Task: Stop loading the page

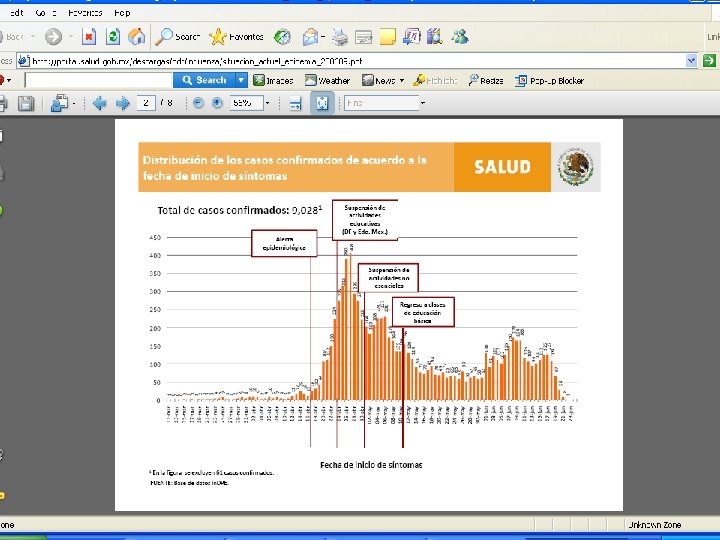Action: click(89, 37)
